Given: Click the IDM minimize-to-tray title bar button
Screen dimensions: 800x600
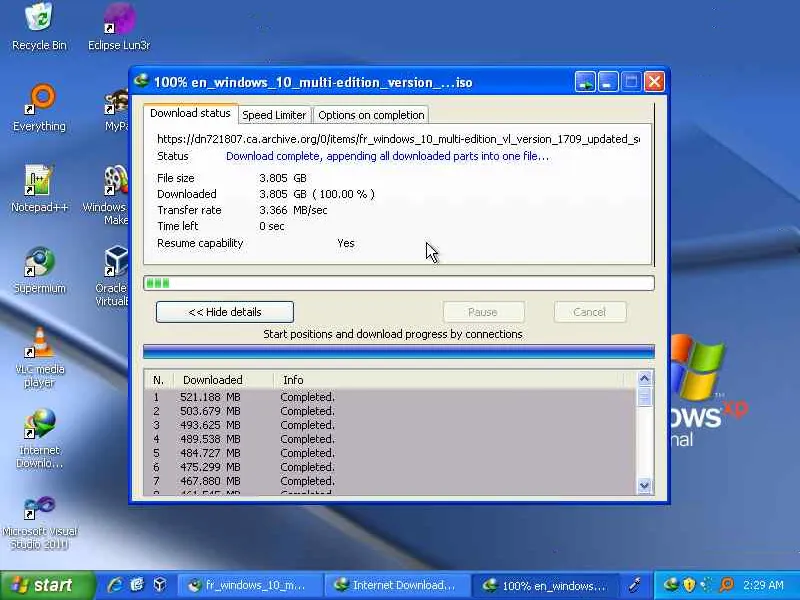Looking at the screenshot, I should 585,82.
